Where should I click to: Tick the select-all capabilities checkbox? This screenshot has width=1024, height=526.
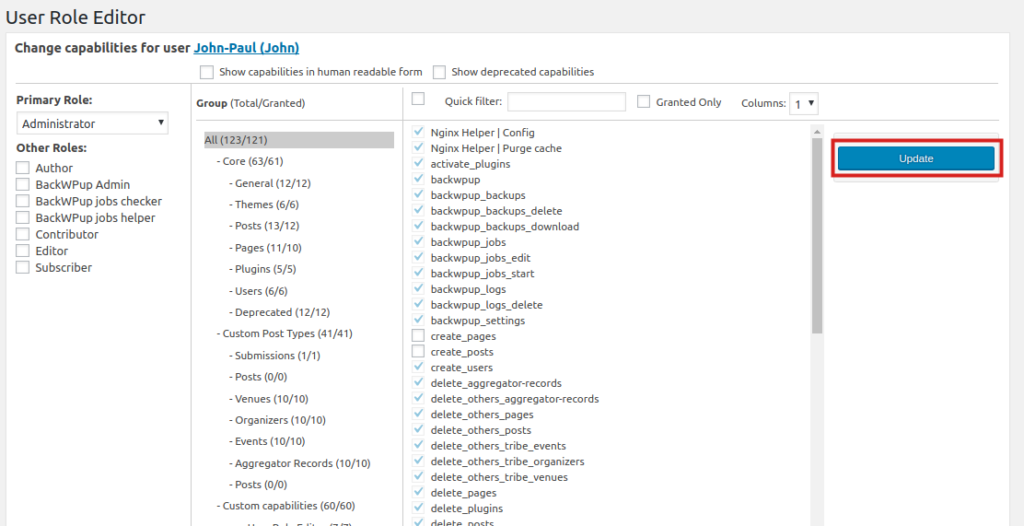pyautogui.click(x=418, y=99)
